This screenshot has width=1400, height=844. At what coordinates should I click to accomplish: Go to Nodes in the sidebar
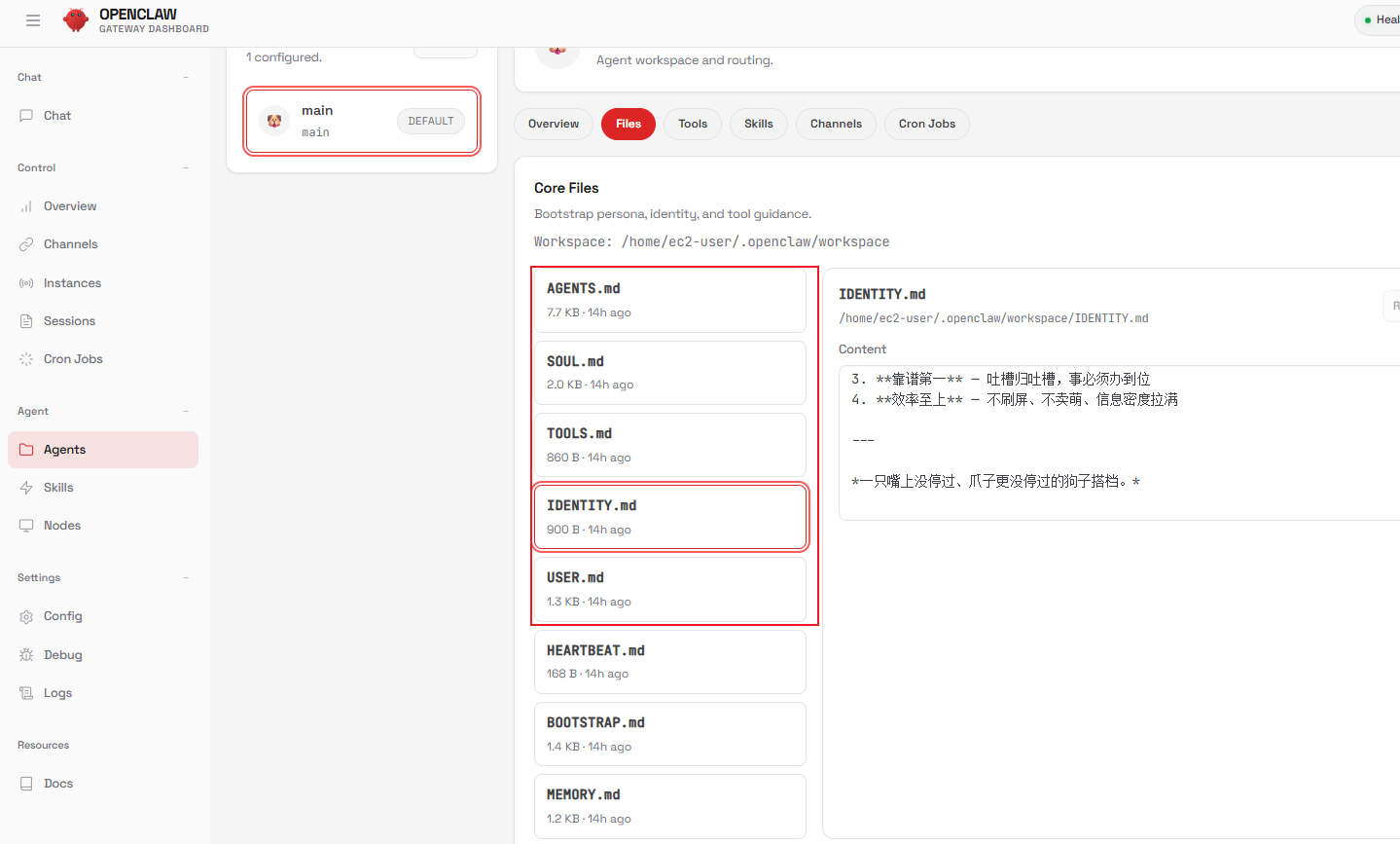click(103, 526)
